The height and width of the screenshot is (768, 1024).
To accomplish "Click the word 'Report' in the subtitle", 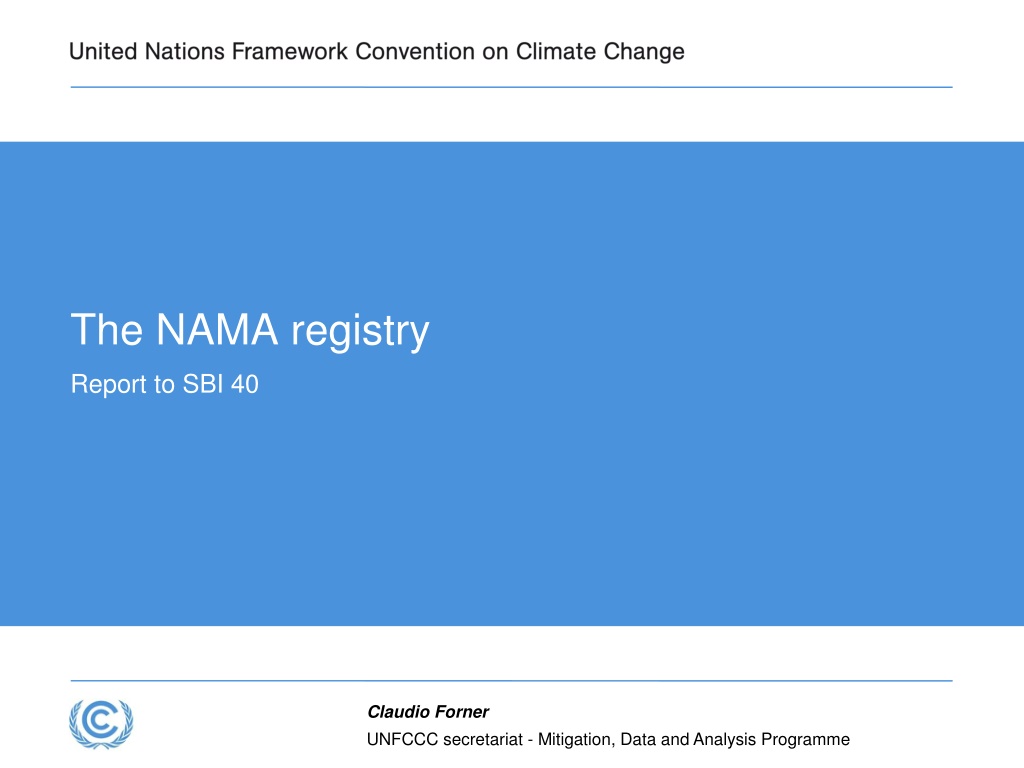I will tap(109, 385).
